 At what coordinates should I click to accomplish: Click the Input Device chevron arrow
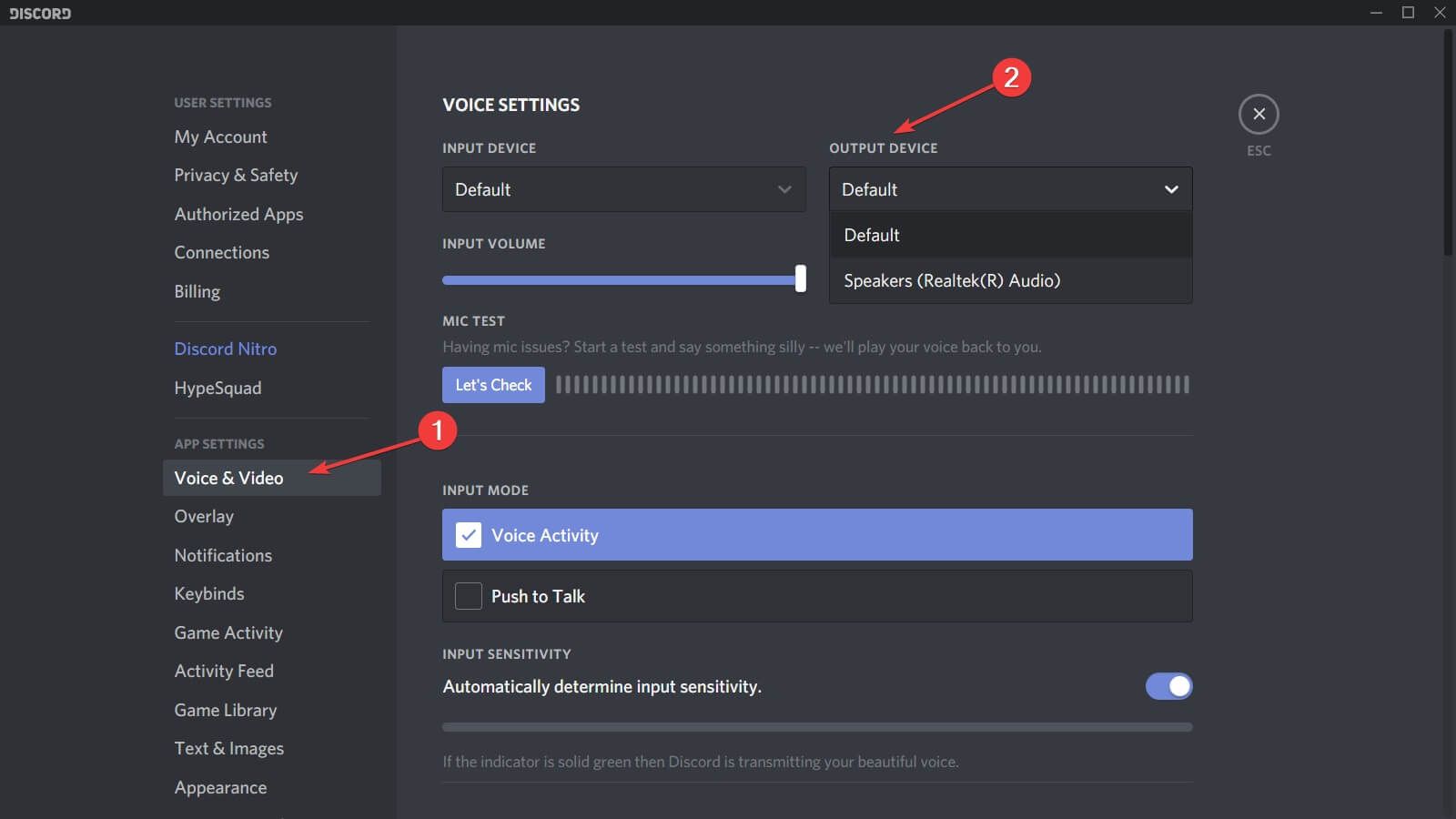coord(784,189)
